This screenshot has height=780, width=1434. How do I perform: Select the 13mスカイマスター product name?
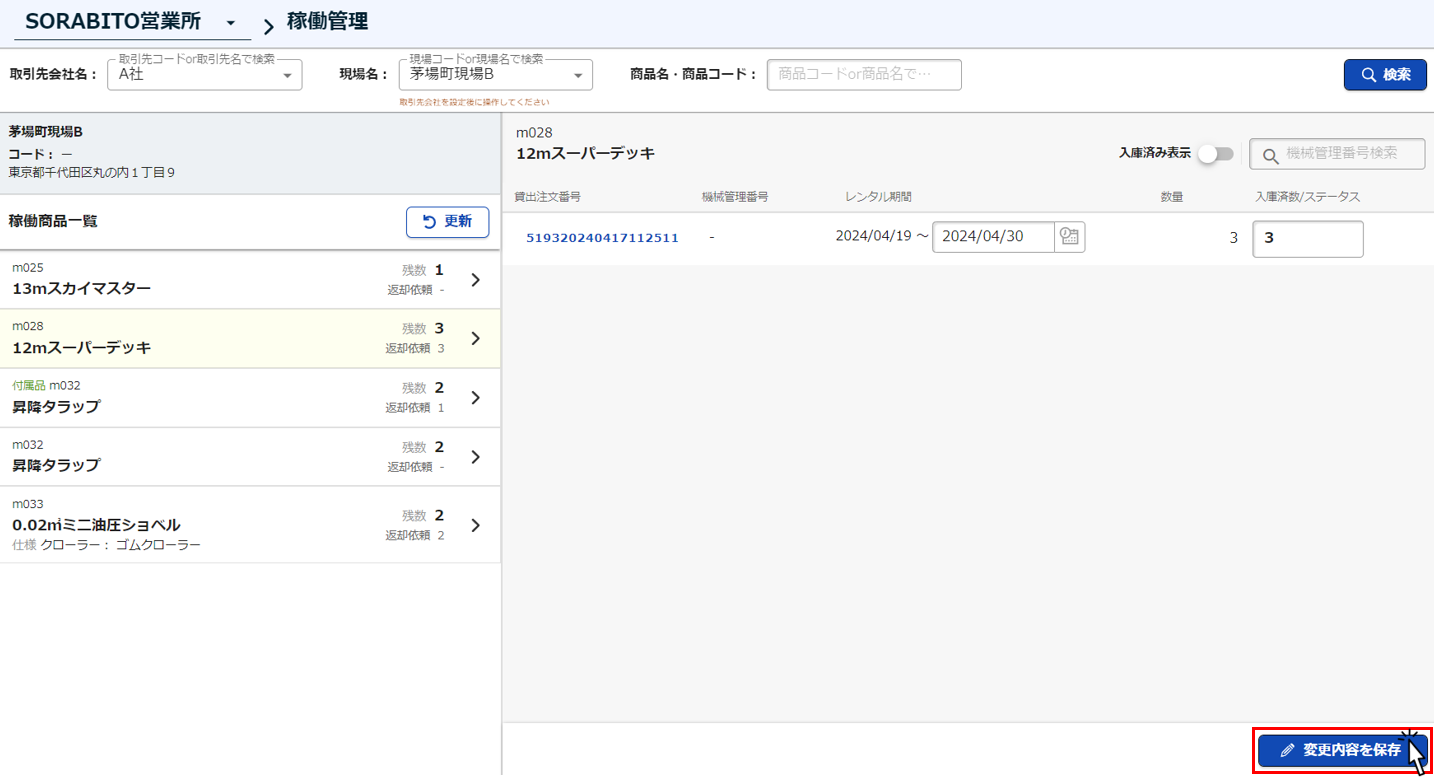[x=82, y=289]
